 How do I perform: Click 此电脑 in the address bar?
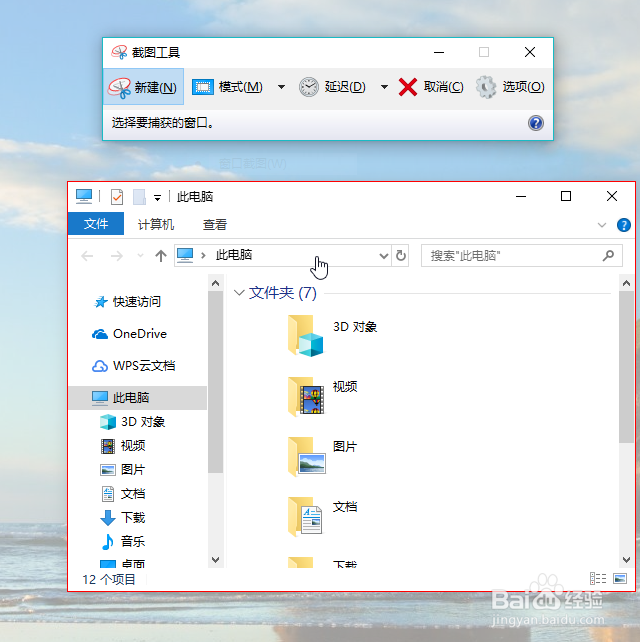[234, 255]
